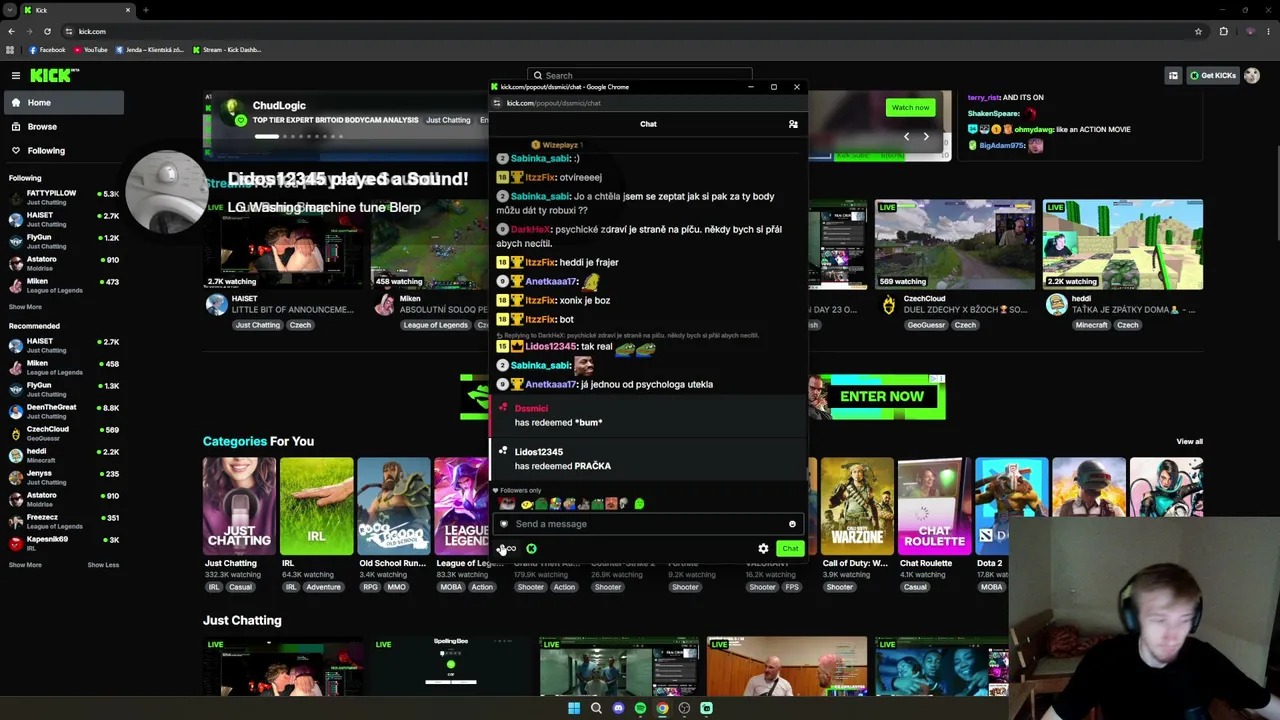Open the Chat Roulette category card
The height and width of the screenshot is (720, 1280).
pyautogui.click(x=934, y=506)
